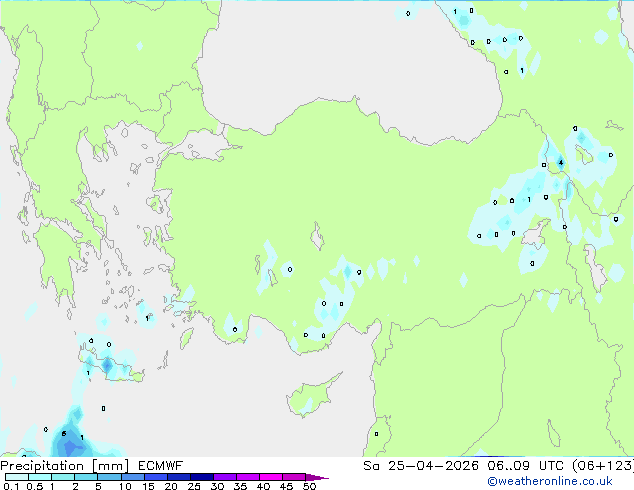Select the 35–40 mm magenta legend swatch
Viewport: 634px width, 490px height.
(x=247, y=477)
